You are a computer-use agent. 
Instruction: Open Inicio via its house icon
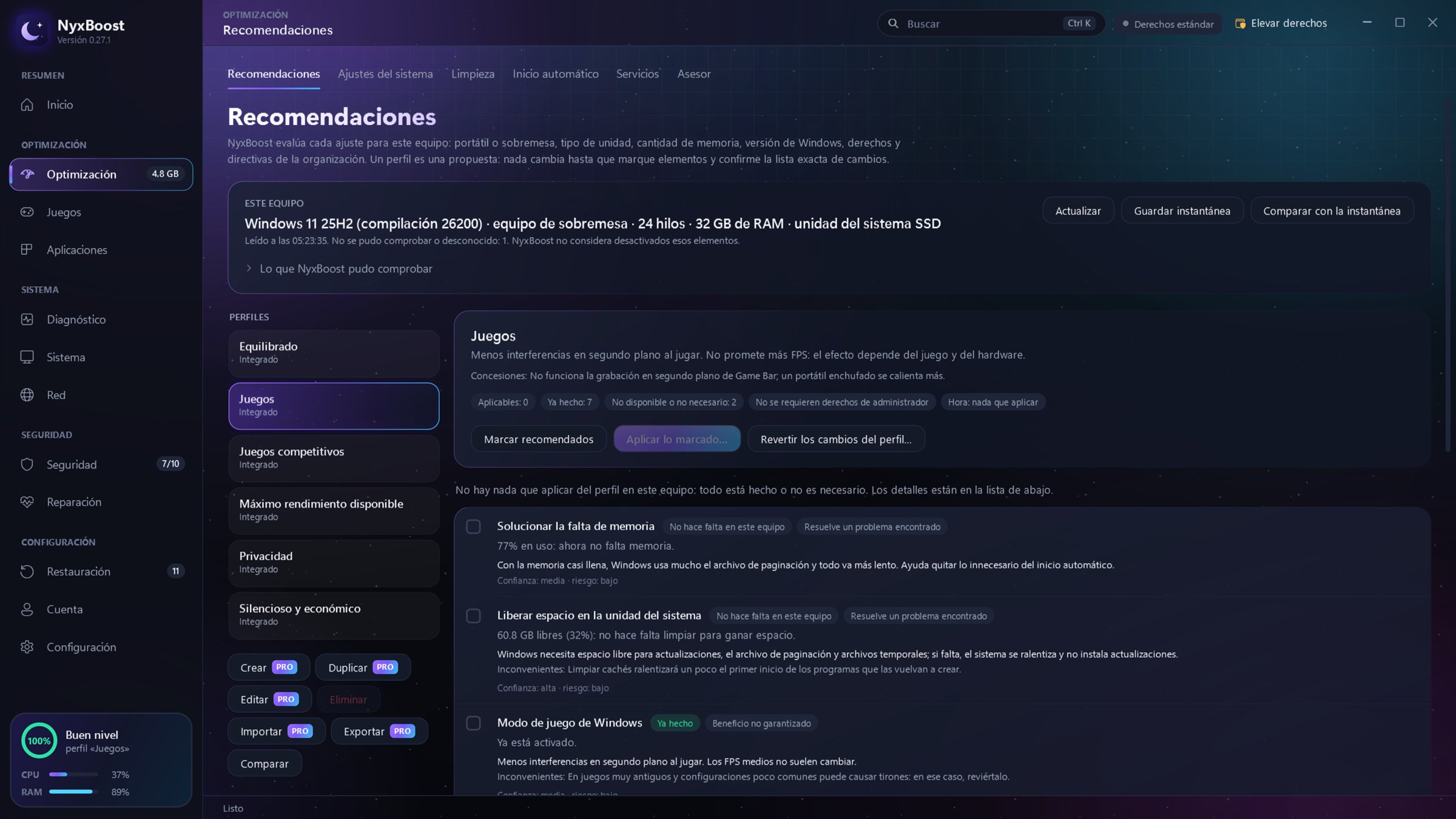[x=27, y=104]
